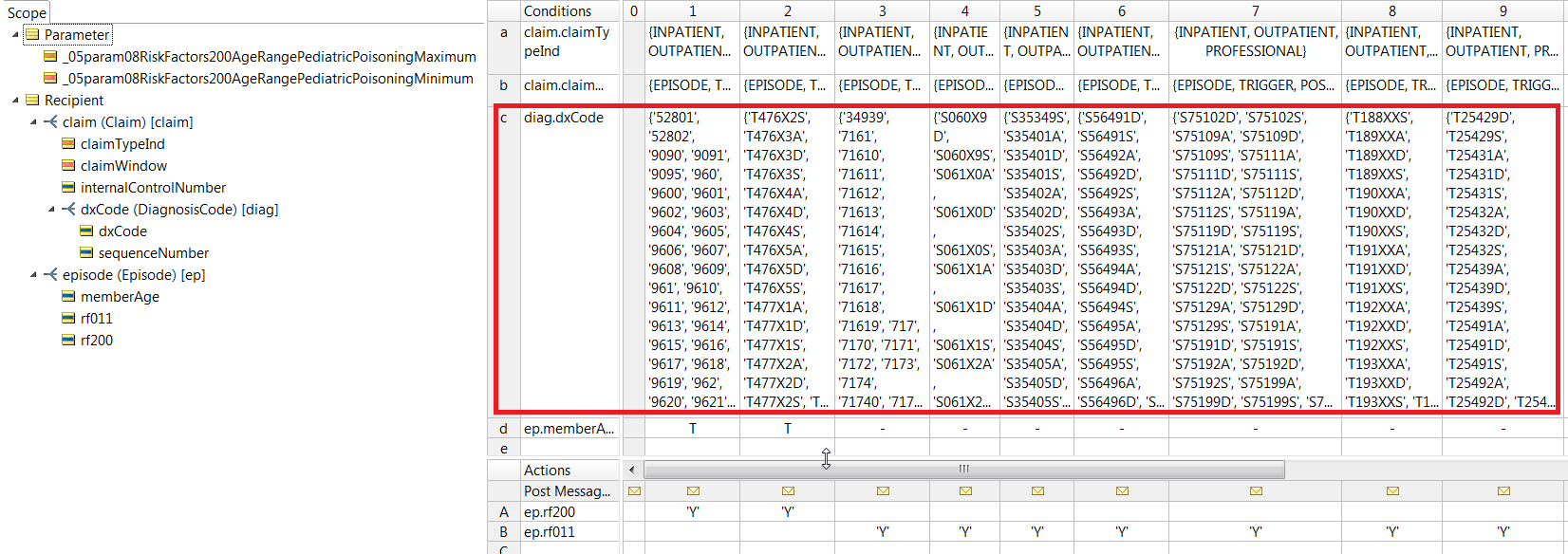Collapse the Parameter tree node

click(15, 35)
